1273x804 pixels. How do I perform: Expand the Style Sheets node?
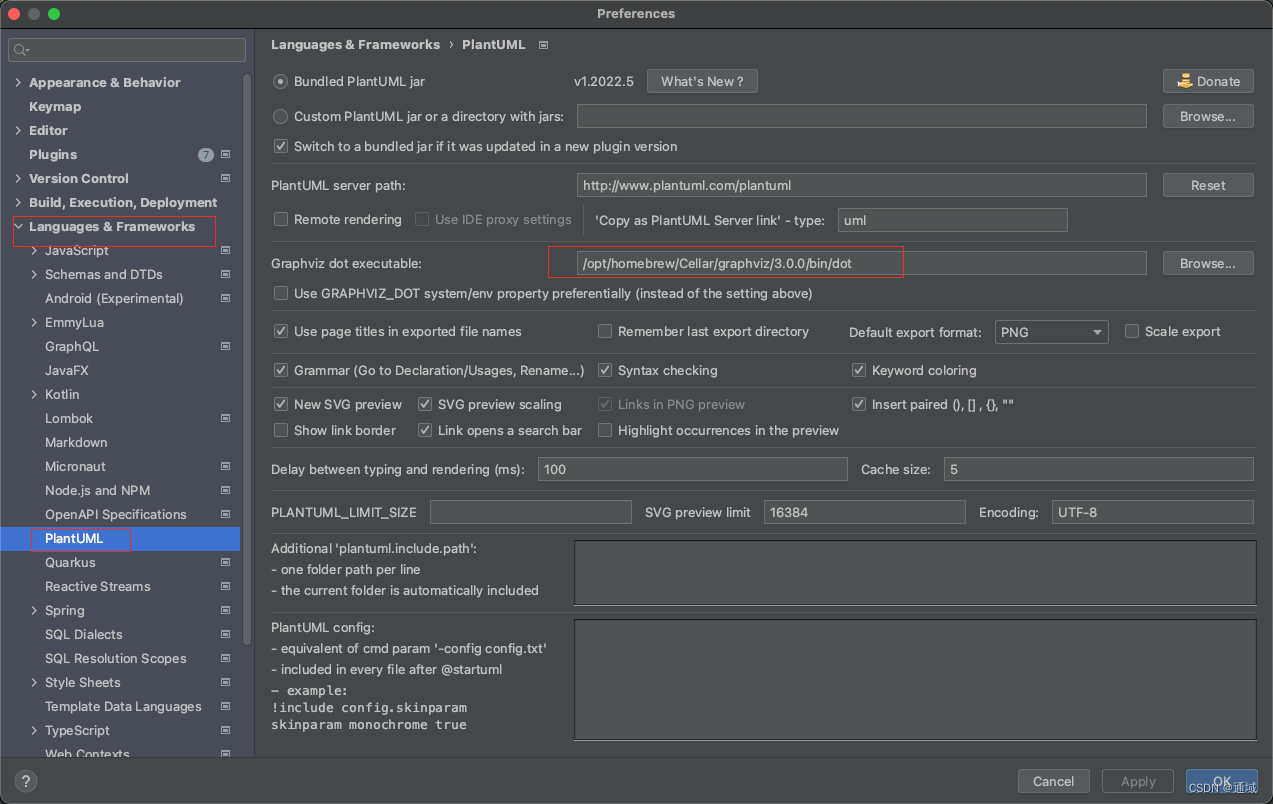(34, 682)
